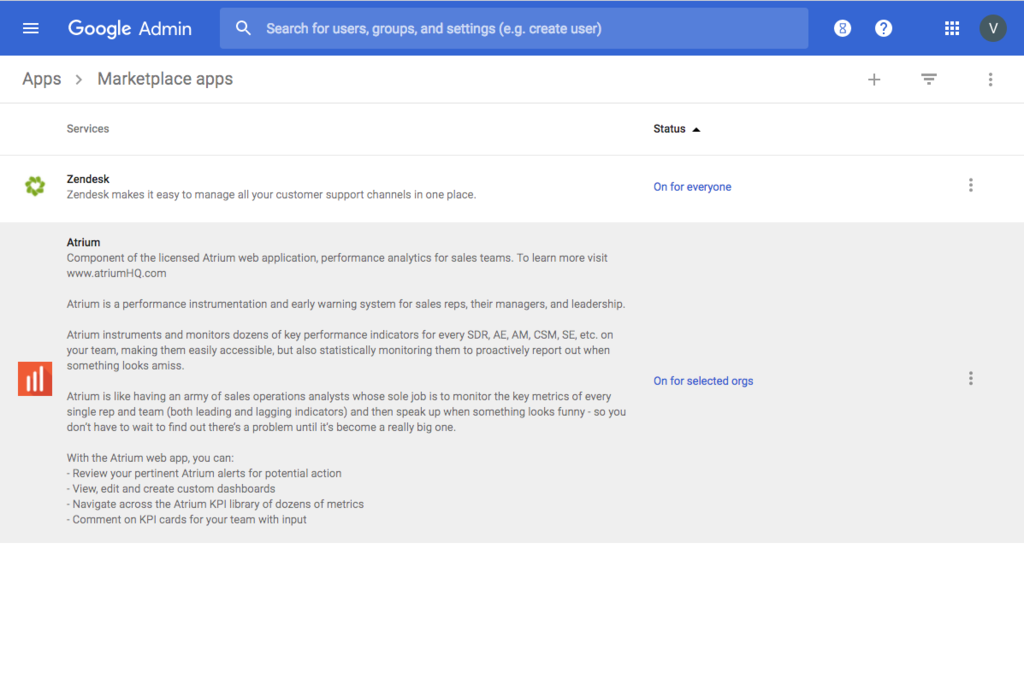Open the filter list icon
Image resolution: width=1024 pixels, height=679 pixels.
coord(929,80)
